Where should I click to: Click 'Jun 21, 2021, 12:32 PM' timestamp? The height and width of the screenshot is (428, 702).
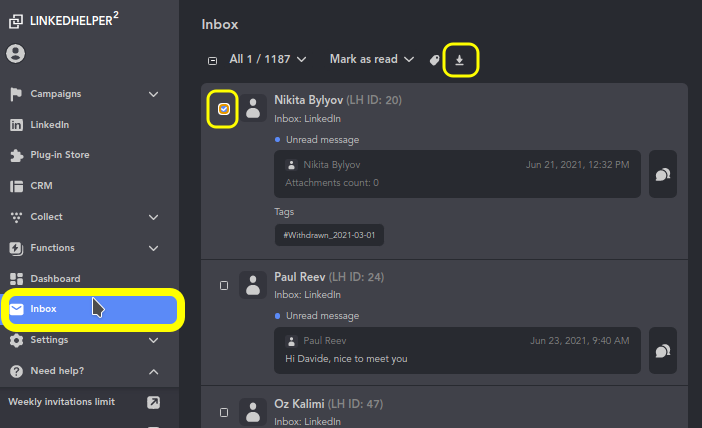click(578, 165)
